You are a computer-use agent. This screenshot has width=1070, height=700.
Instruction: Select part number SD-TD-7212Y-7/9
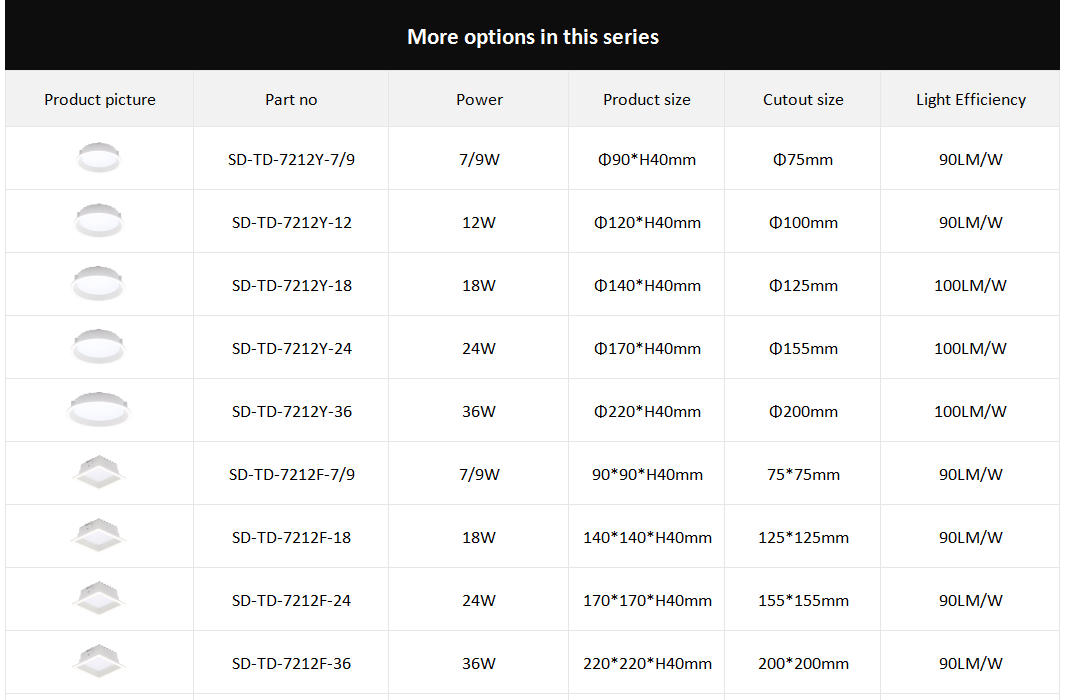pyautogui.click(x=291, y=160)
